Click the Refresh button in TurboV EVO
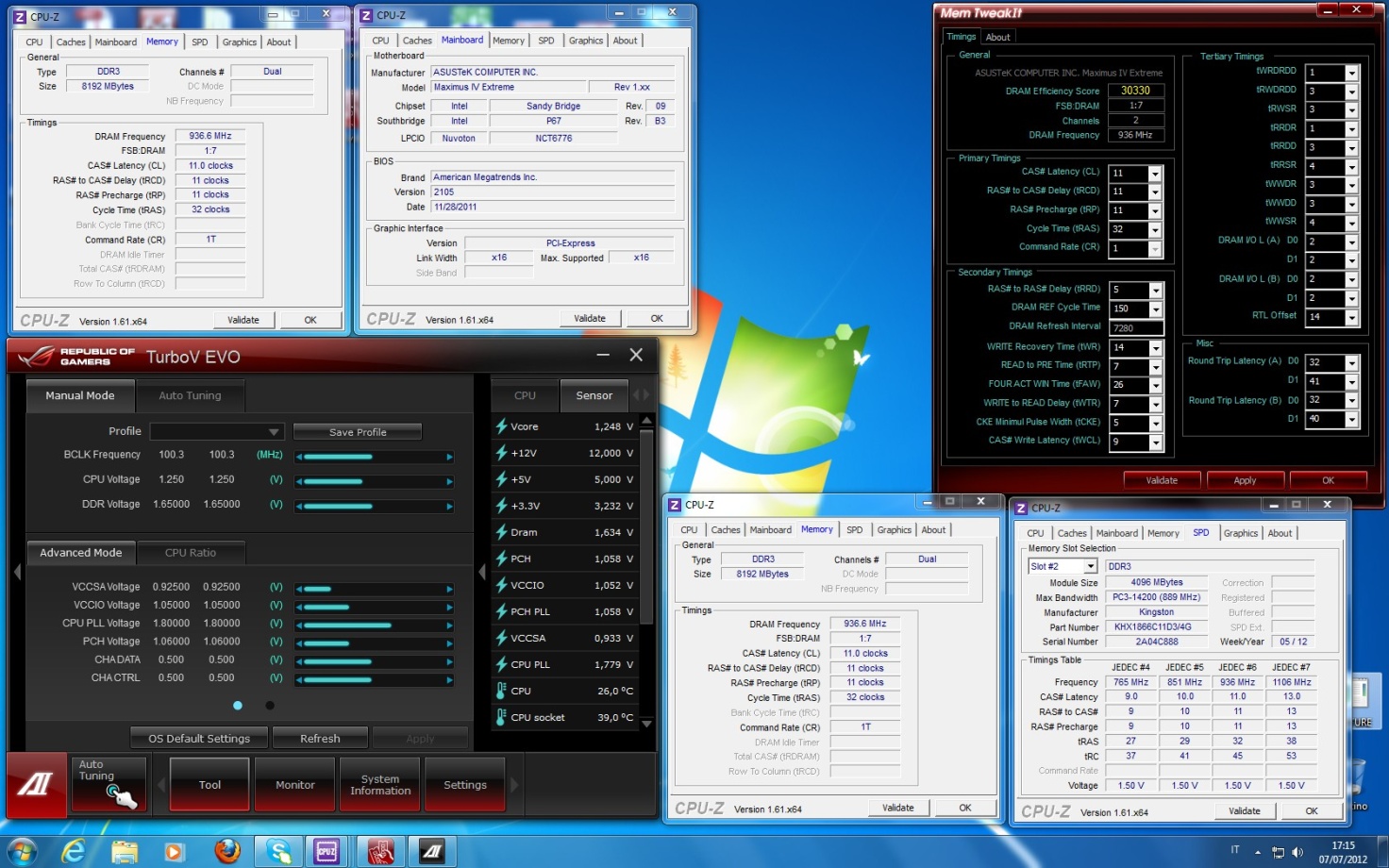This screenshot has width=1389, height=868. pos(320,739)
